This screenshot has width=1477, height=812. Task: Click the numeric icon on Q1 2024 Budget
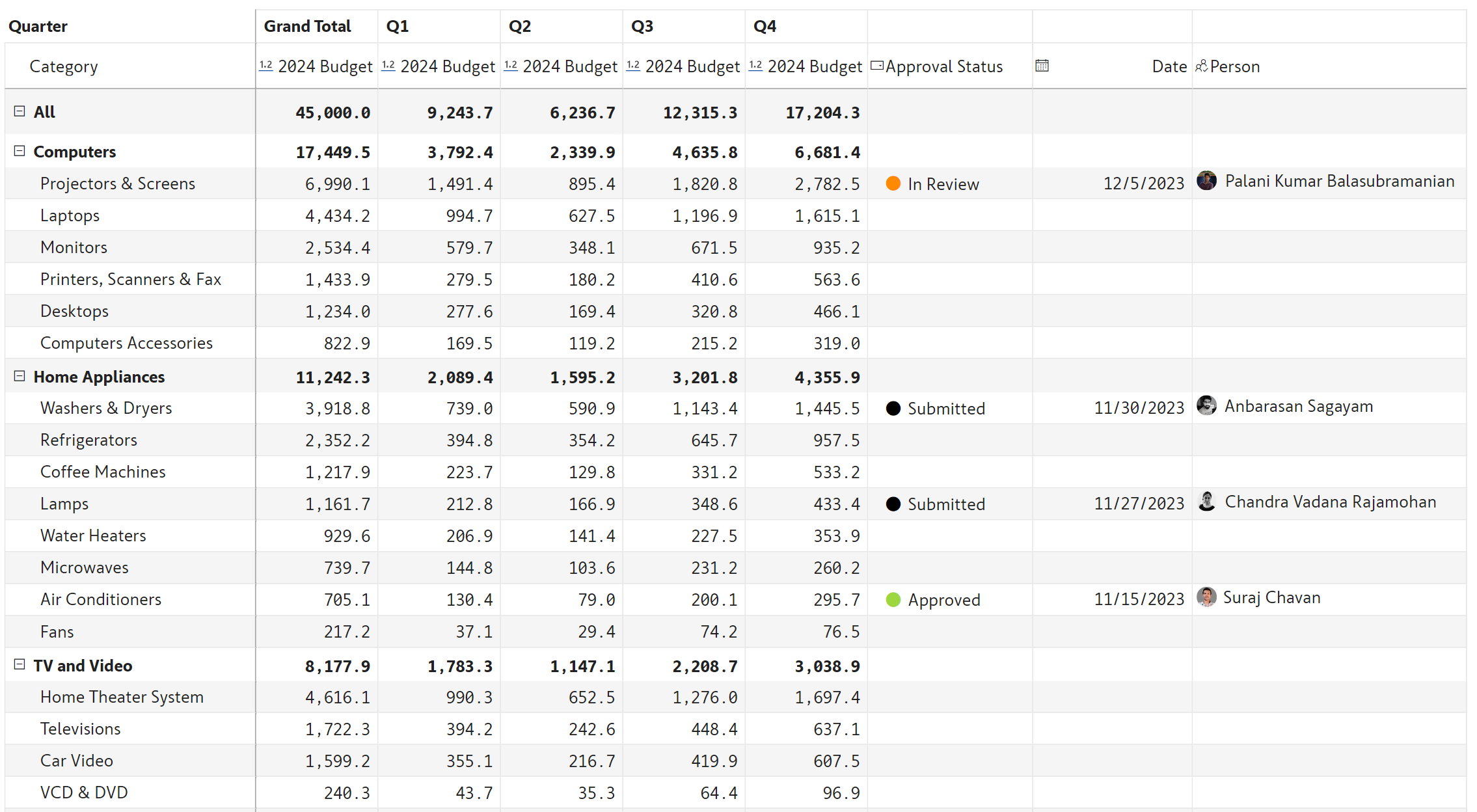pos(388,65)
